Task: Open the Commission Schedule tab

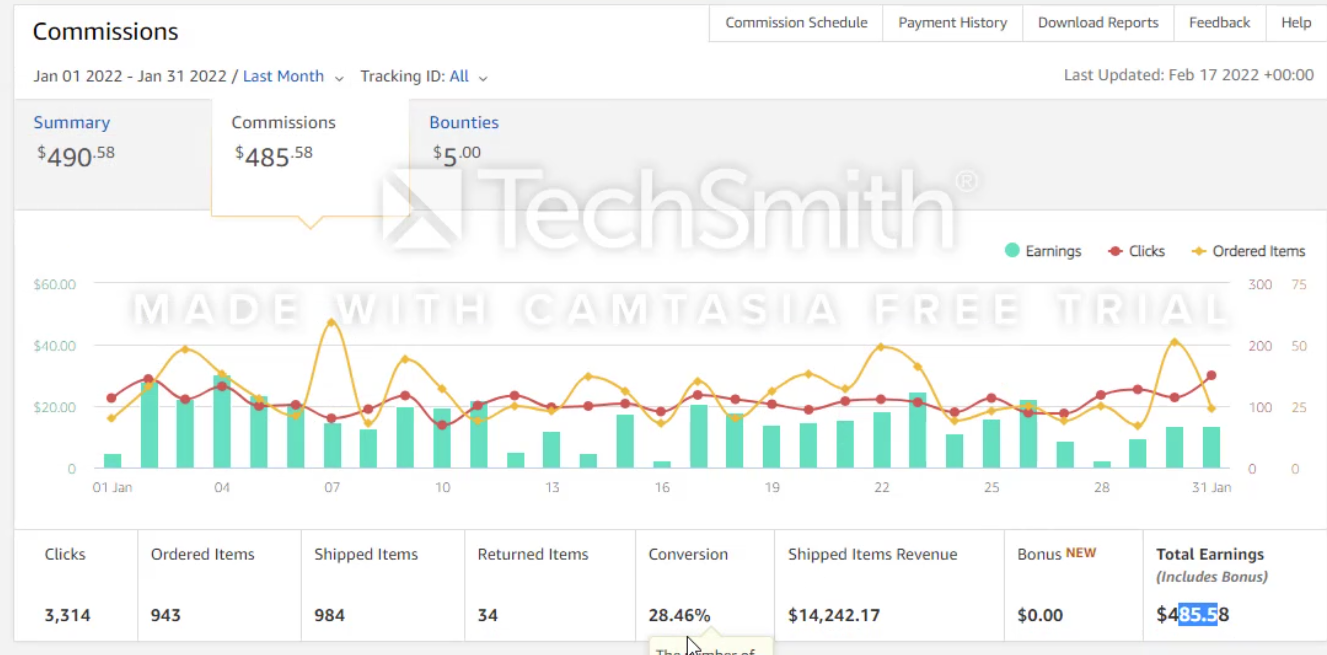Action: click(796, 23)
